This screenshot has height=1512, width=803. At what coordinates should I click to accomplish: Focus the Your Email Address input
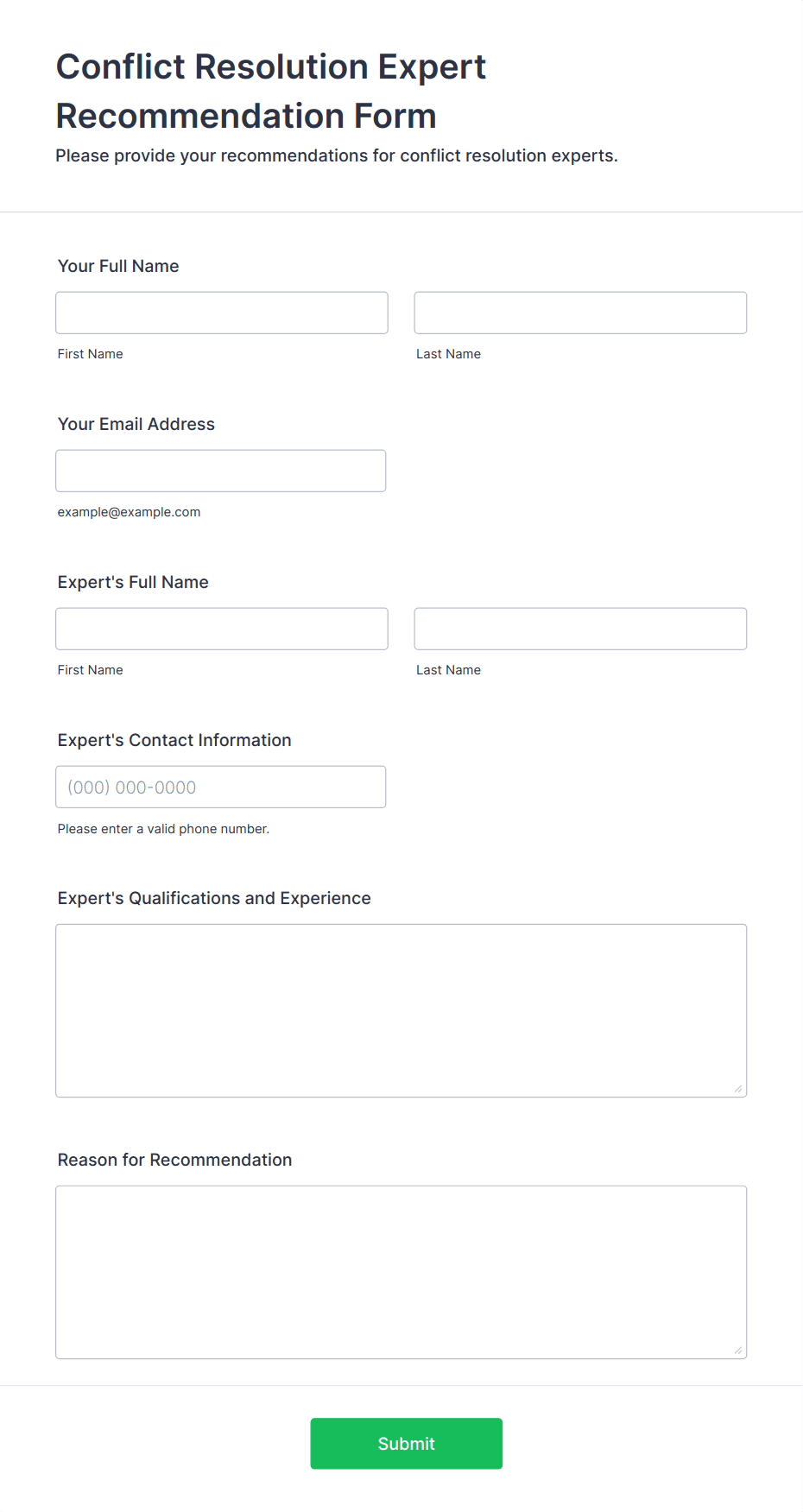[x=221, y=471]
